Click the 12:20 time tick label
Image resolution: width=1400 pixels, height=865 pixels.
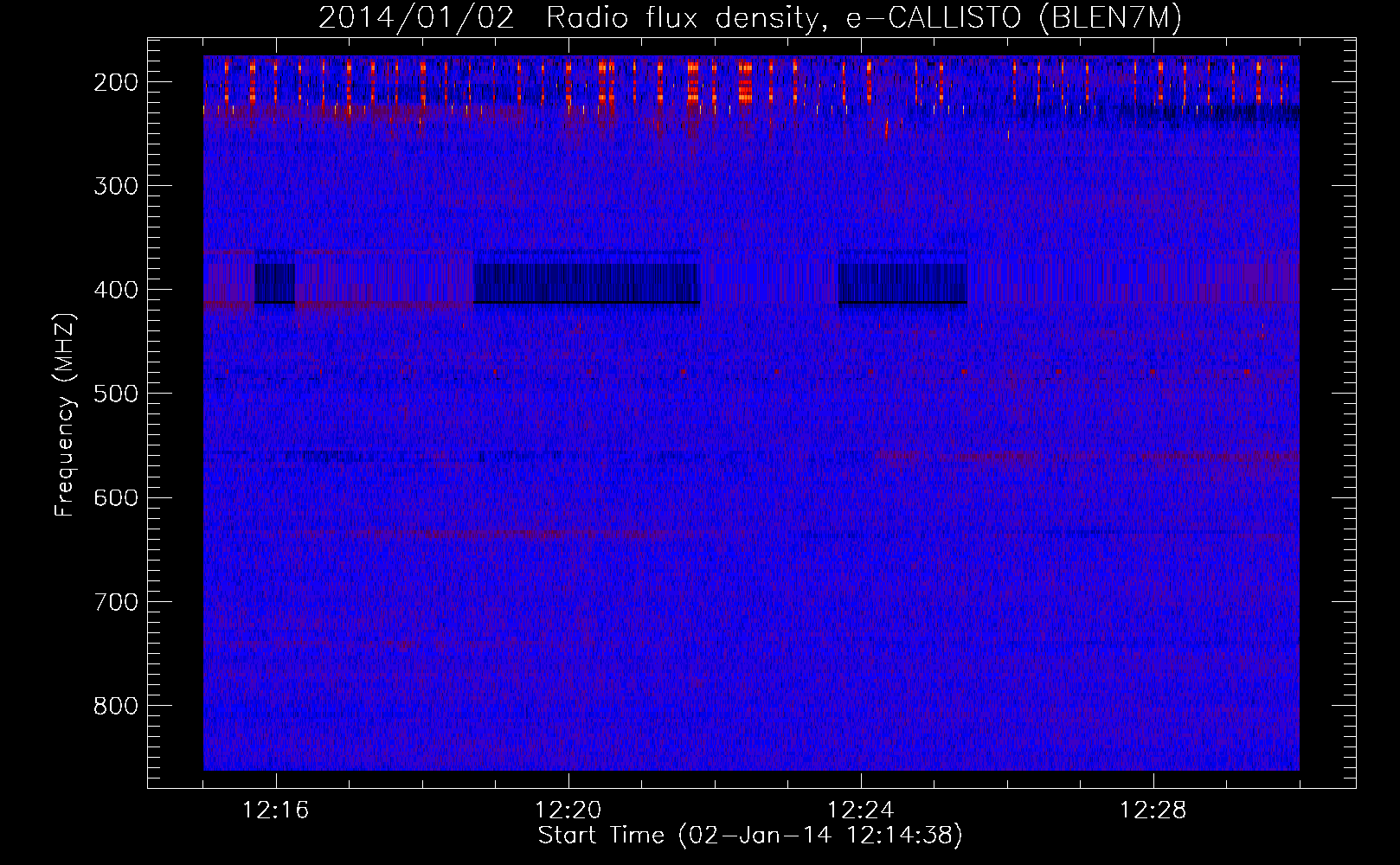pyautogui.click(x=568, y=811)
